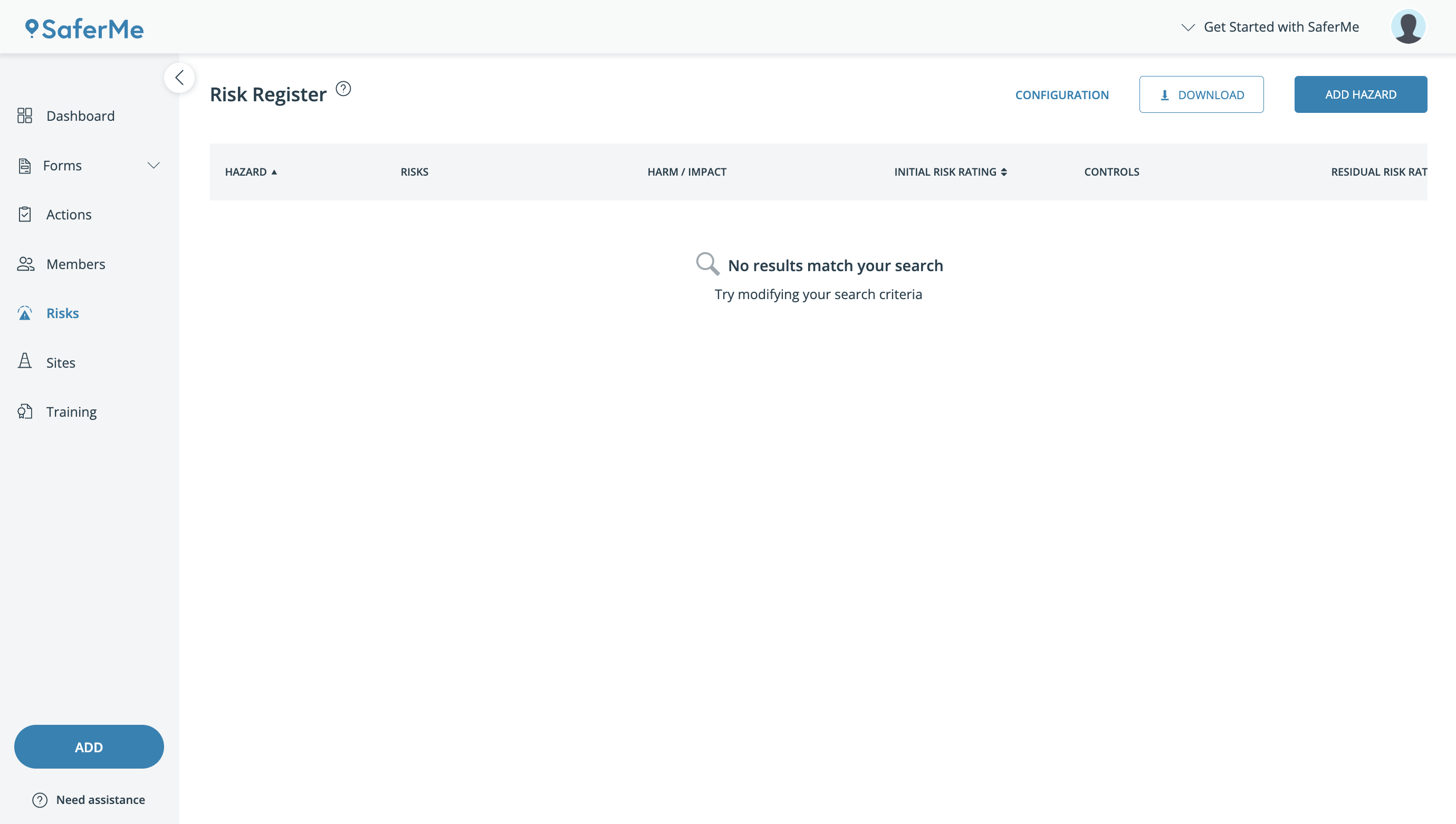Click the profile avatar in top bar
Image resolution: width=1456 pixels, height=824 pixels.
(x=1409, y=25)
